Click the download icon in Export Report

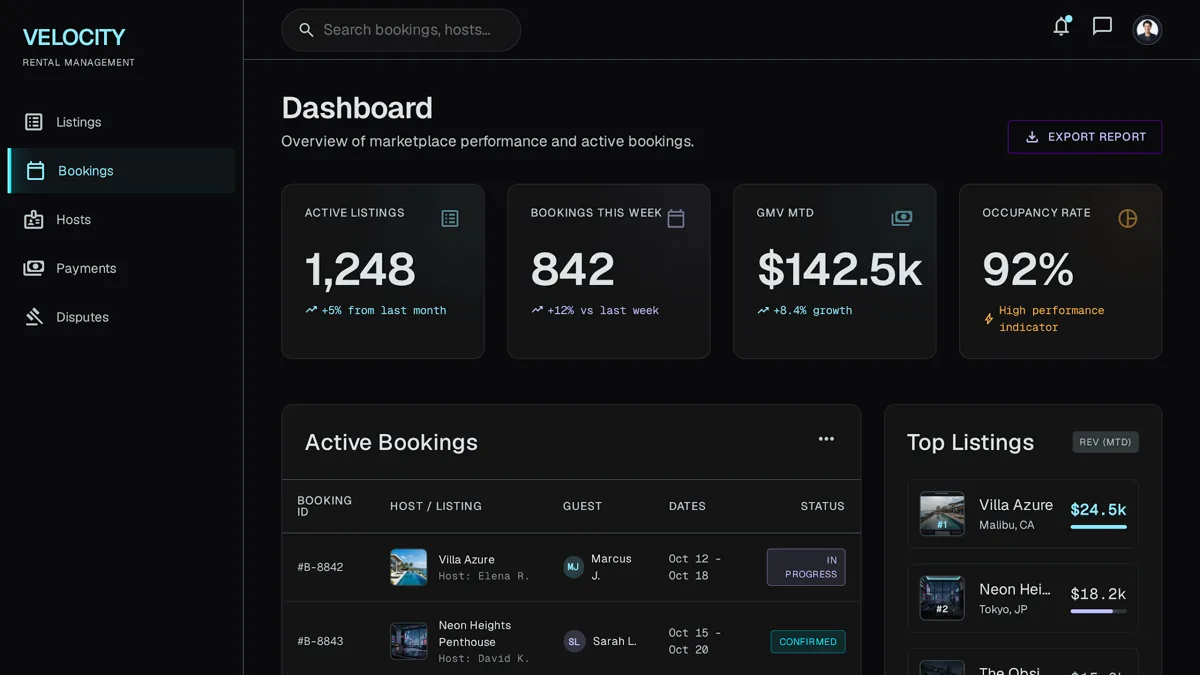[x=1032, y=137]
